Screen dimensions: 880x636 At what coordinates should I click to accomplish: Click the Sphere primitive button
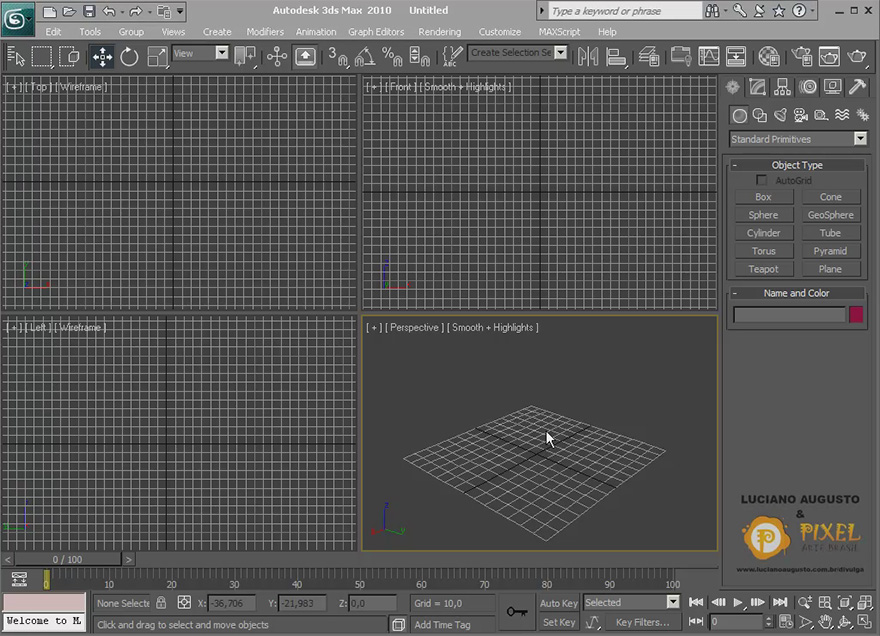tap(763, 215)
